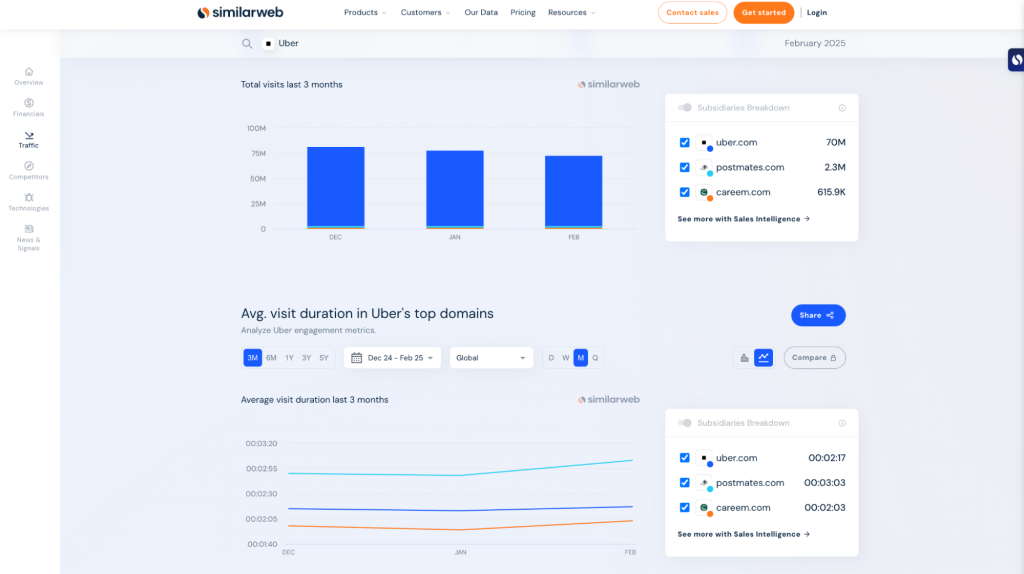This screenshot has height=574, width=1024.
Task: Open the Similarweb extension tab at right edge
Action: [x=1016, y=60]
